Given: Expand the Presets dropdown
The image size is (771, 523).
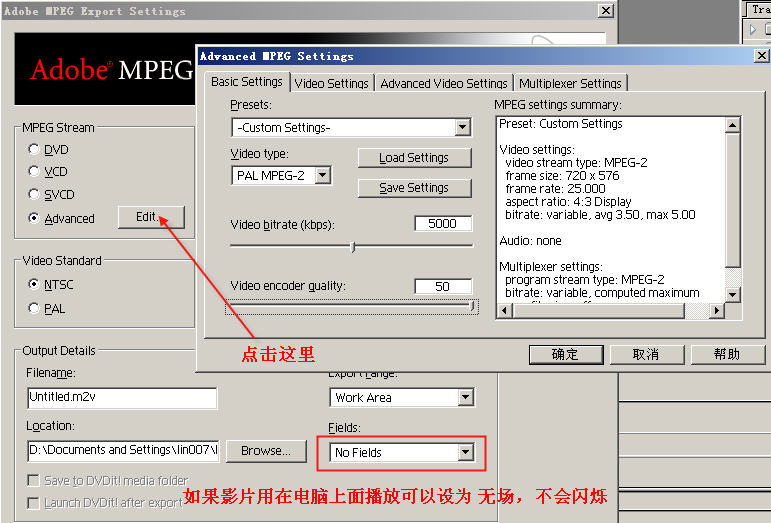Looking at the screenshot, I should [462, 127].
